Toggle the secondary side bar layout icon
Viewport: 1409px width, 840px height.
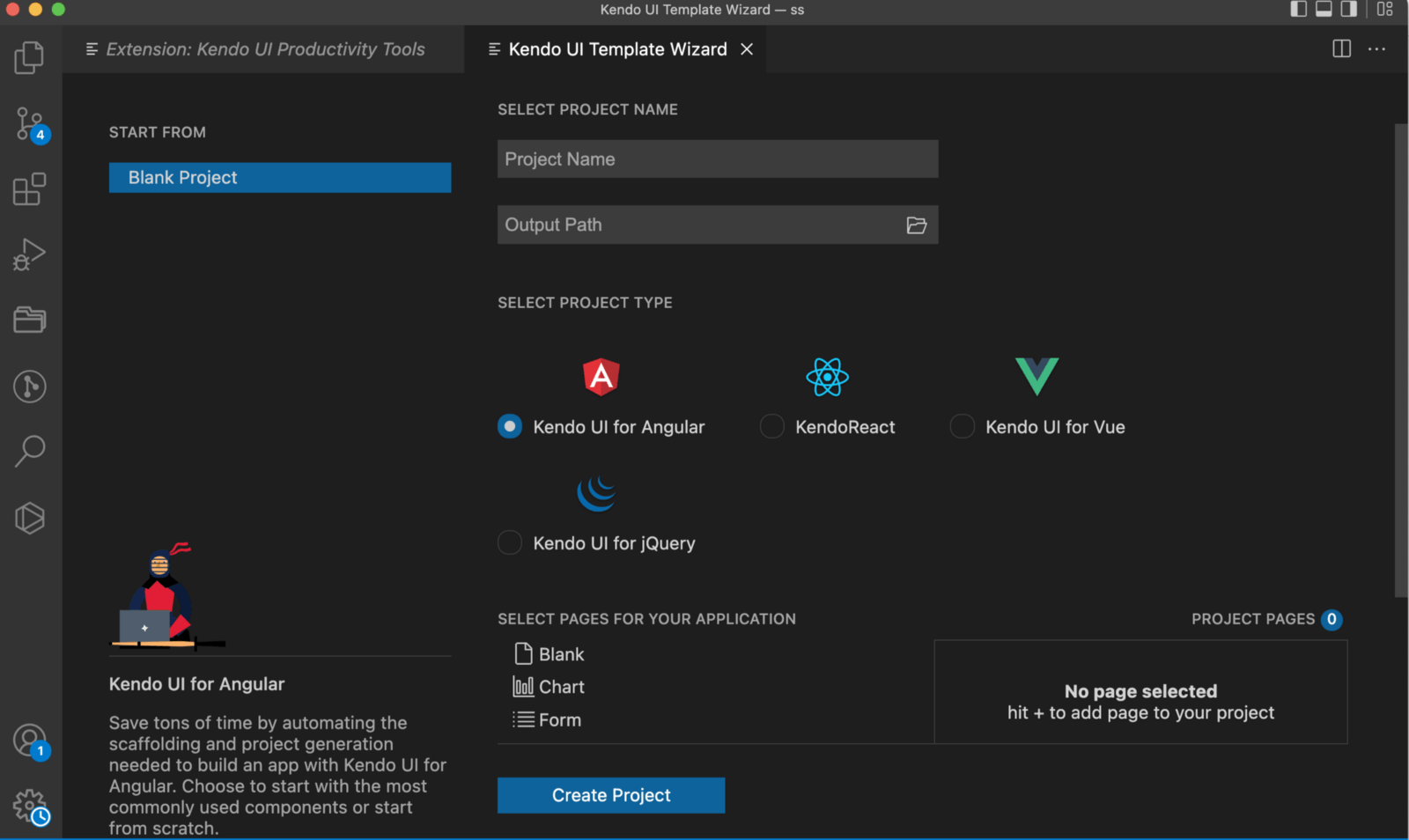[1348, 10]
